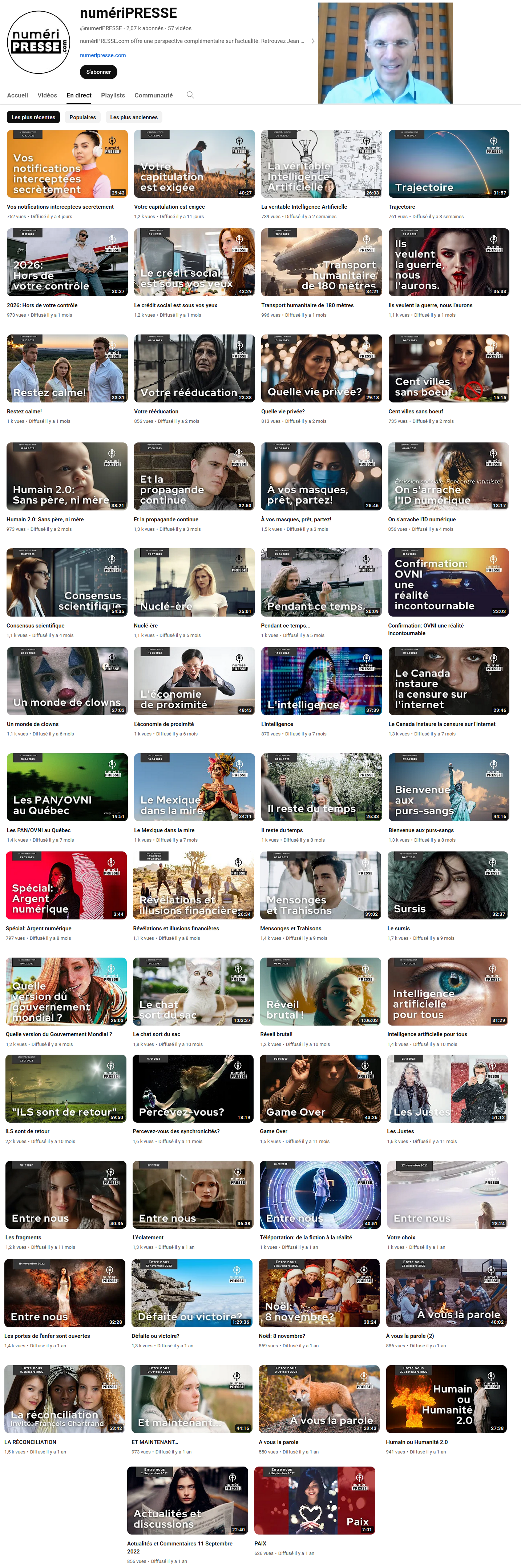
Task: Click title Intelligence artificielle pour tous
Action: 427,1034
